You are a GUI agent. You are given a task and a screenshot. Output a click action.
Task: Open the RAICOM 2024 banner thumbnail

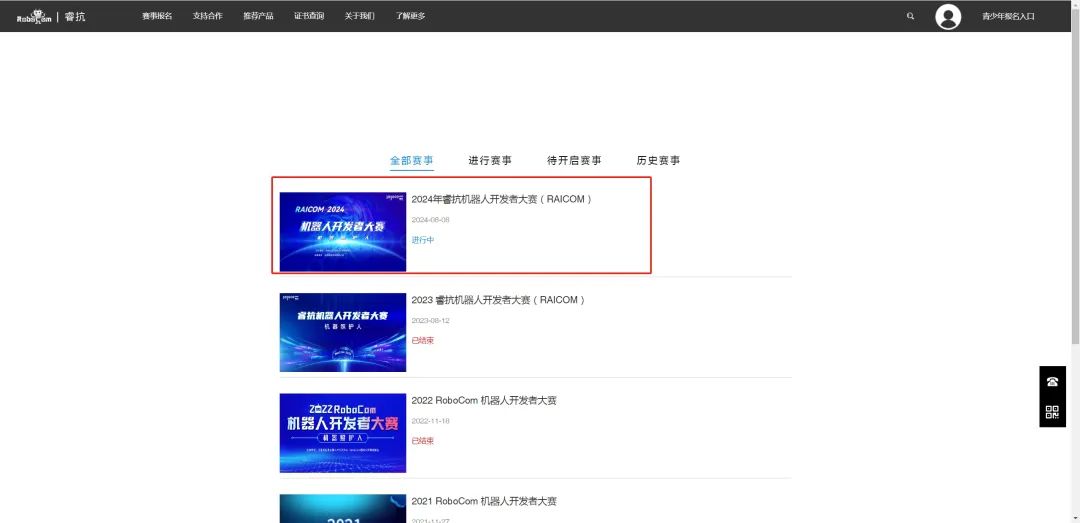click(342, 231)
